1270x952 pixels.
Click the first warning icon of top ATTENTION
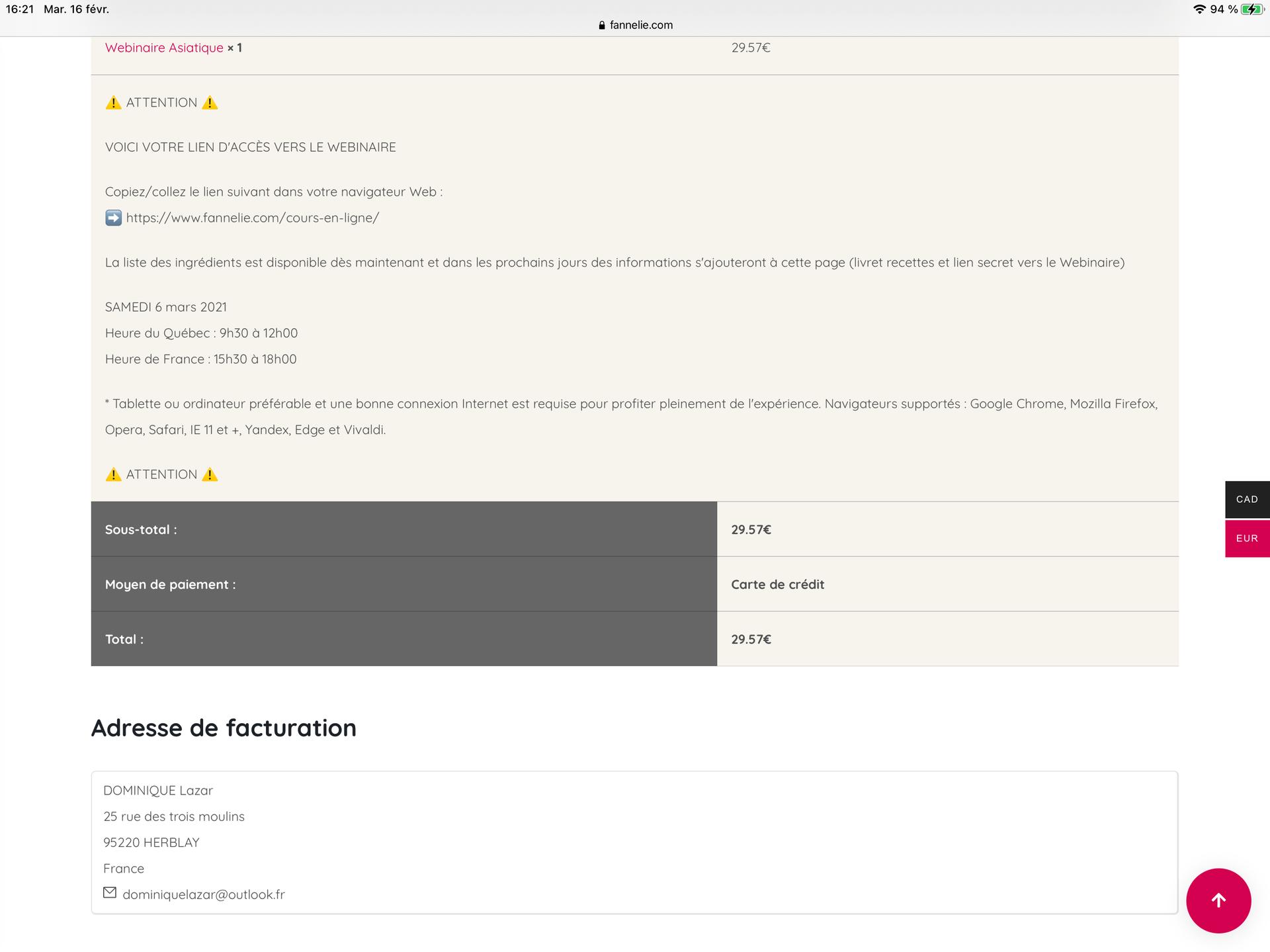113,103
